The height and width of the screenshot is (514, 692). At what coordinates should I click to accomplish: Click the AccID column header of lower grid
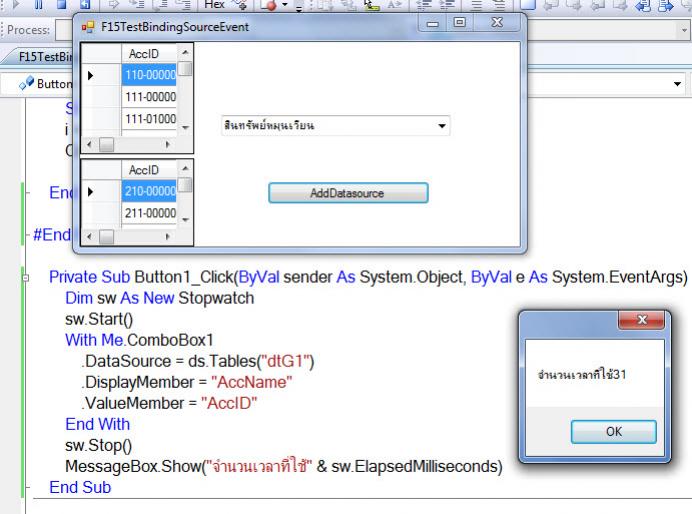coord(149,170)
